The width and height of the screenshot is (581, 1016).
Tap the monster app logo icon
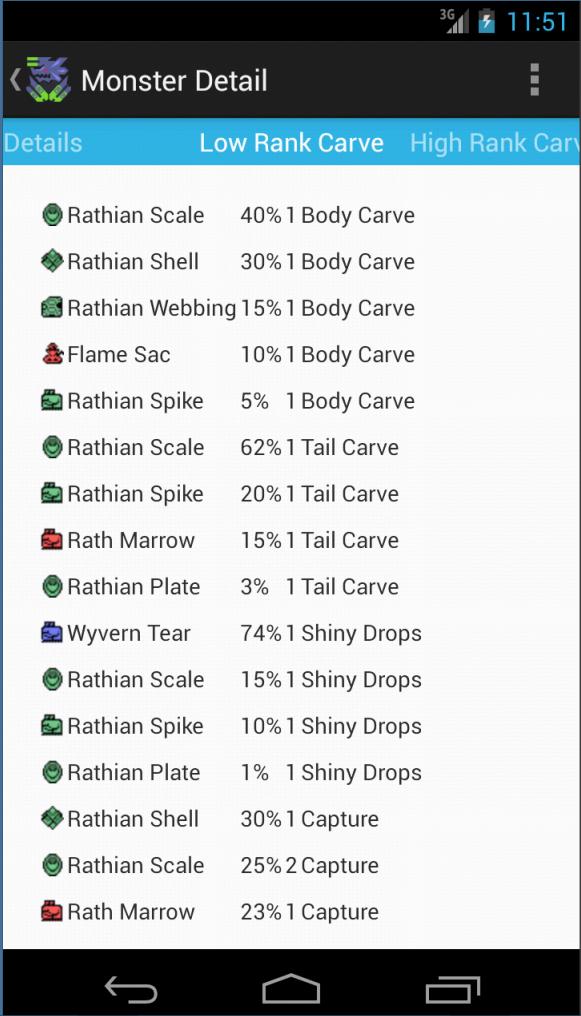pos(49,80)
